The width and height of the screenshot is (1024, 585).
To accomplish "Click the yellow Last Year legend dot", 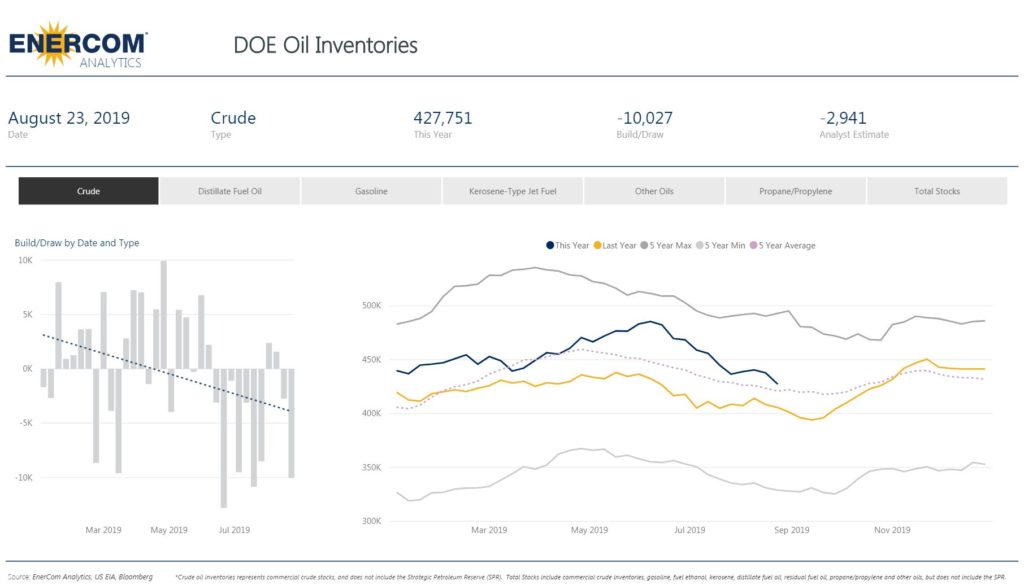I will click(597, 245).
